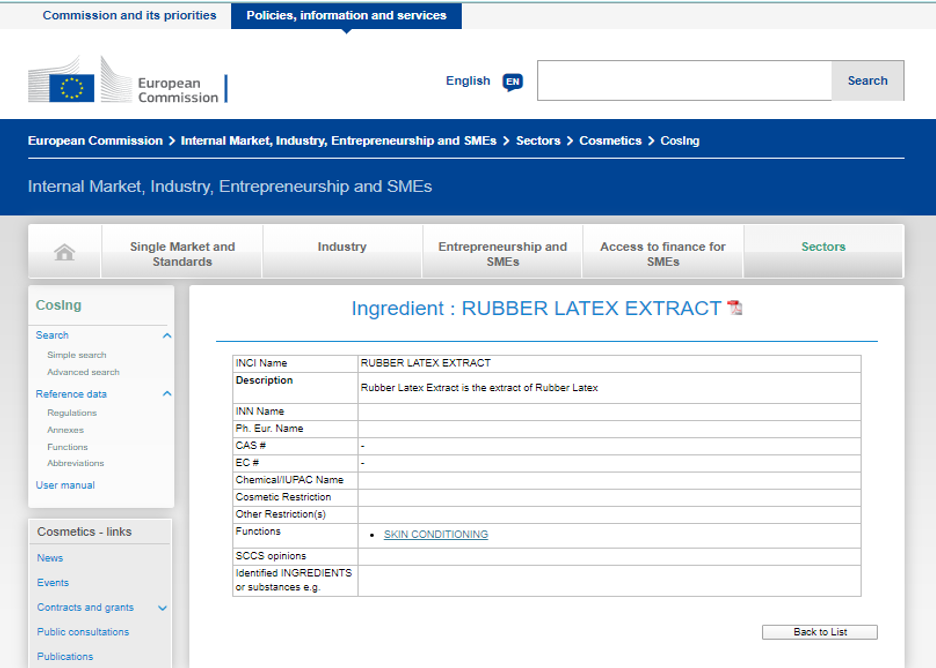The image size is (936, 668).
Task: Click Cosmetics in the breadcrumb trail
Action: point(610,141)
